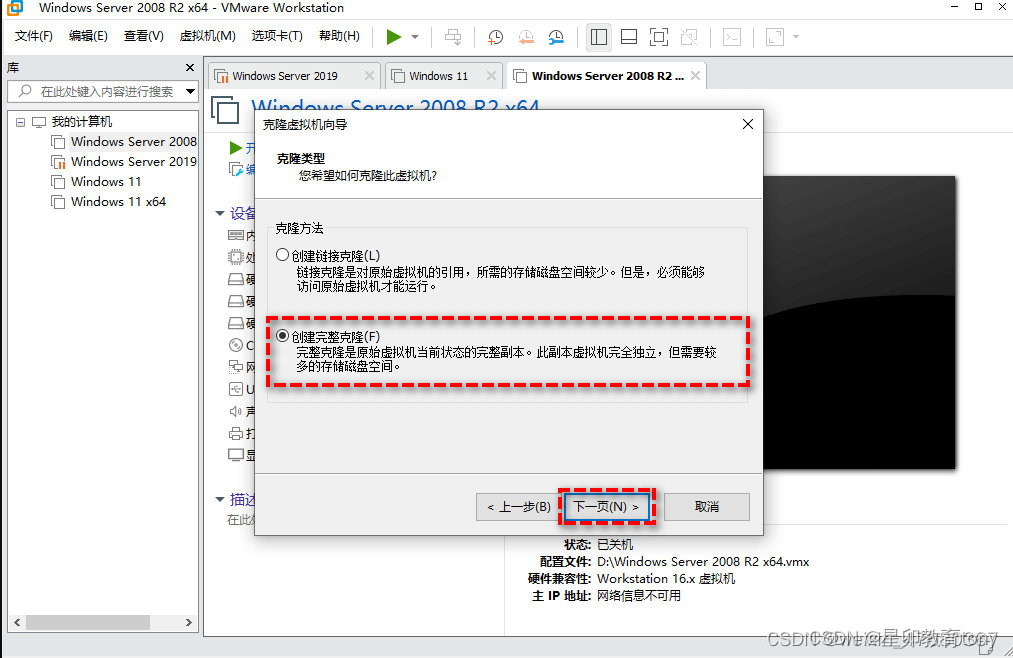The width and height of the screenshot is (1013, 658).
Task: Power on the VM with the green play icon
Action: coord(393,37)
